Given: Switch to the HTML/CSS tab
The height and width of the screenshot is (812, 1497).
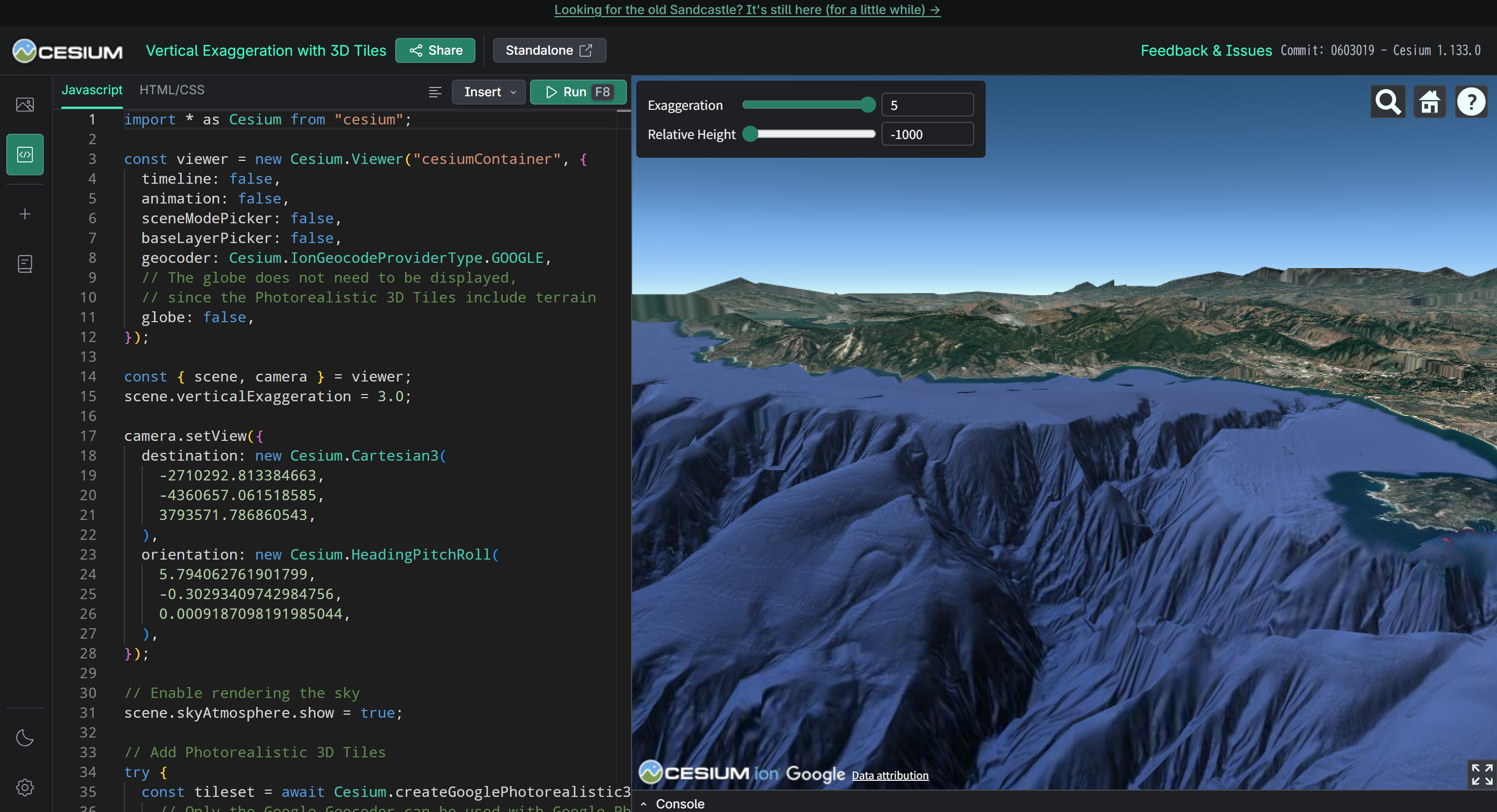Looking at the screenshot, I should (171, 90).
